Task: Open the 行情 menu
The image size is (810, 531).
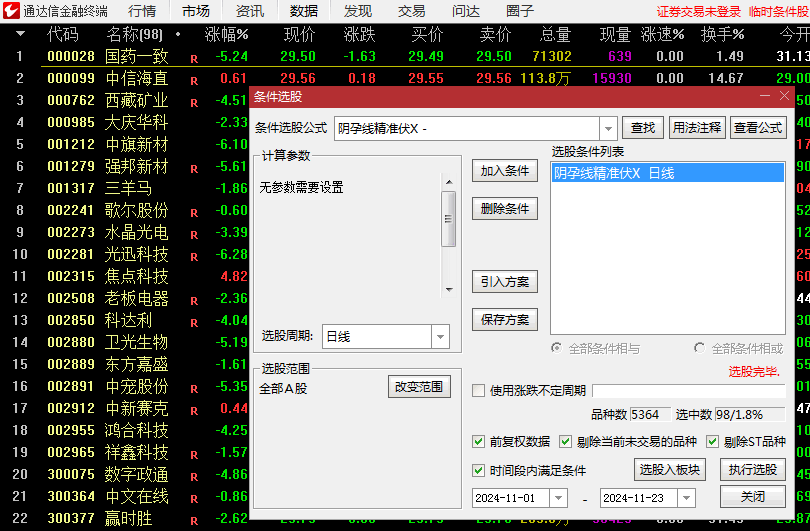Action: (142, 11)
